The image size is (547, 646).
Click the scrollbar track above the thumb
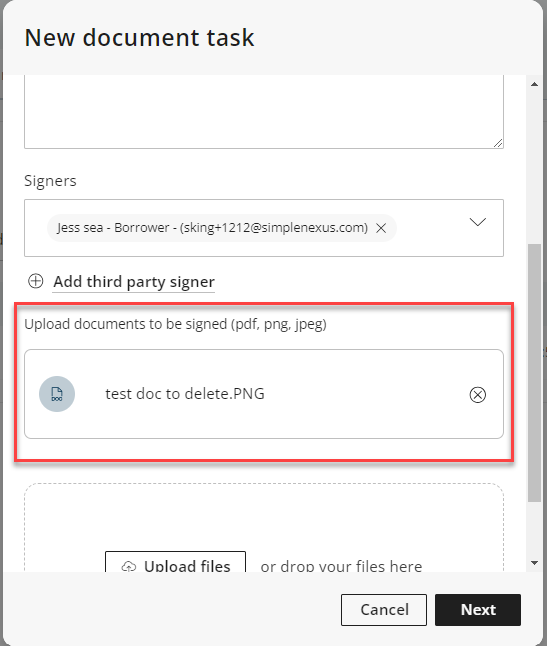(535, 167)
